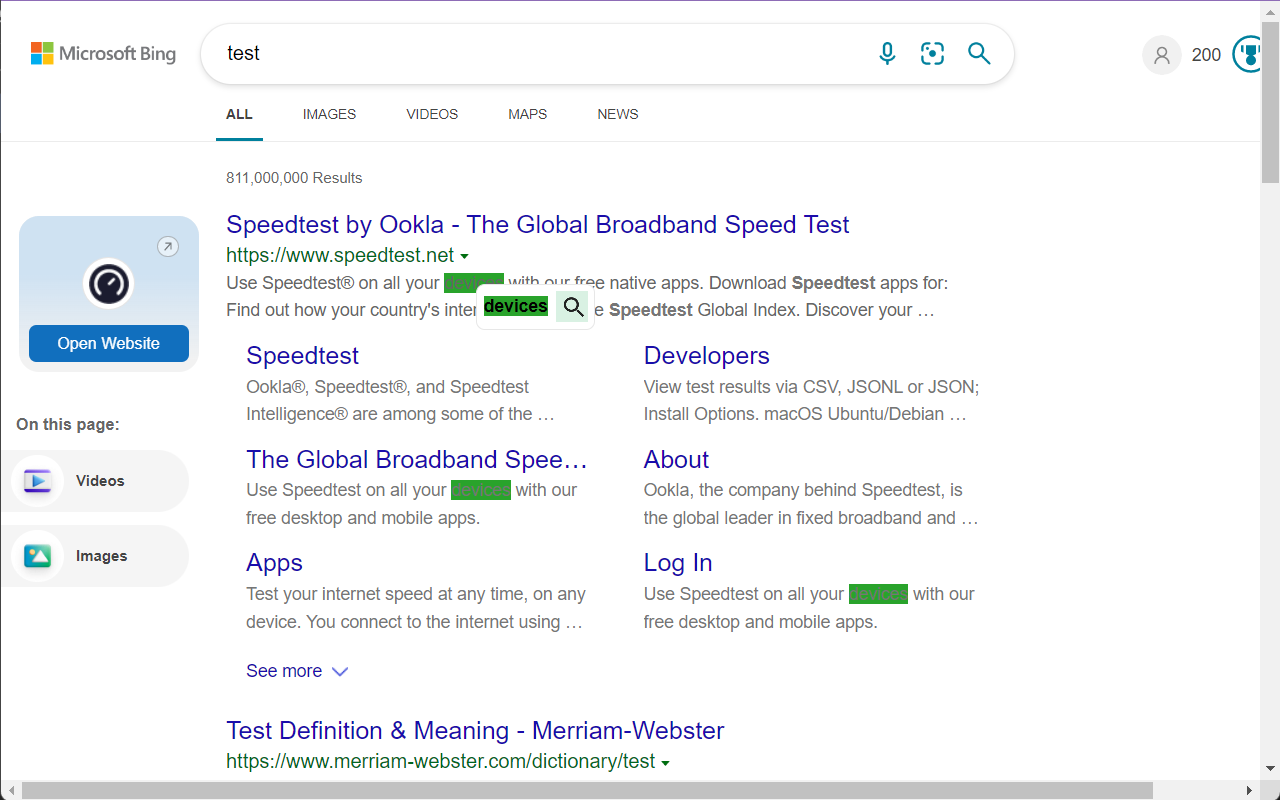Click the On this page: heading
Image resolution: width=1280 pixels, height=800 pixels.
click(68, 424)
